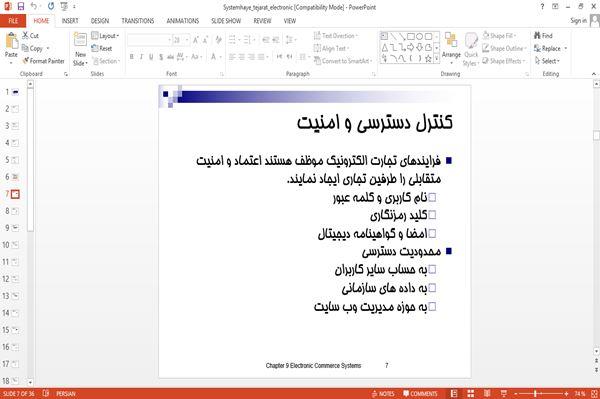Click the Redo/Repeat icon
Screen dimensions: 600x399
coord(51,6)
